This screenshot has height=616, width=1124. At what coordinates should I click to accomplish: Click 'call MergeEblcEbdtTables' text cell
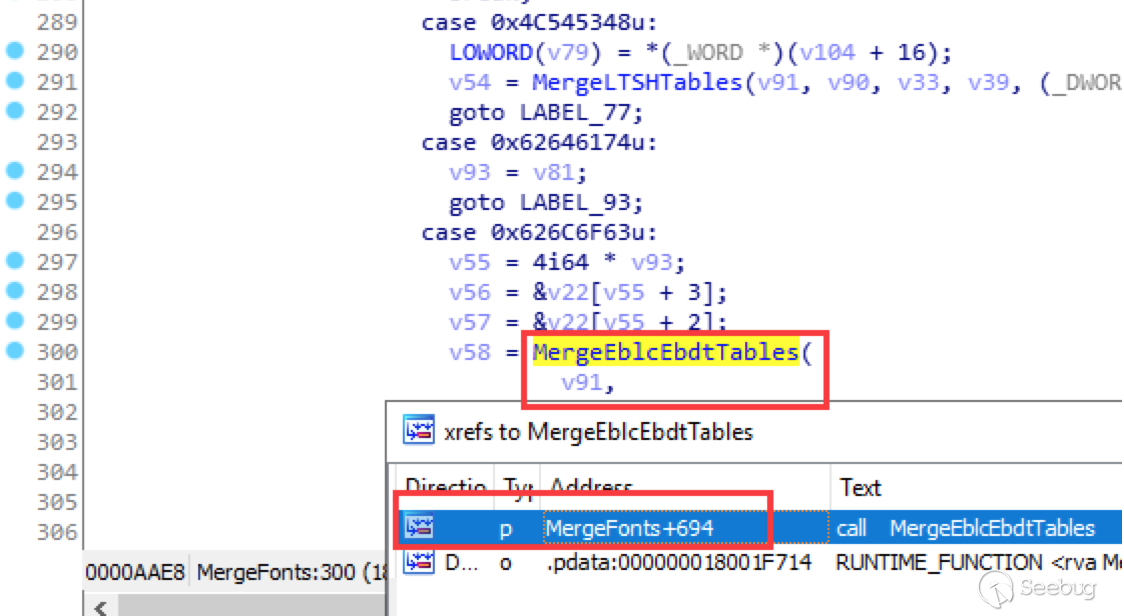(x=966, y=528)
